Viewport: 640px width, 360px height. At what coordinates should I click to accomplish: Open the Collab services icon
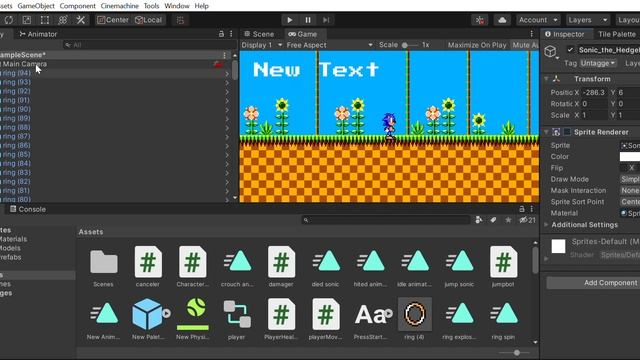[x=480, y=20]
